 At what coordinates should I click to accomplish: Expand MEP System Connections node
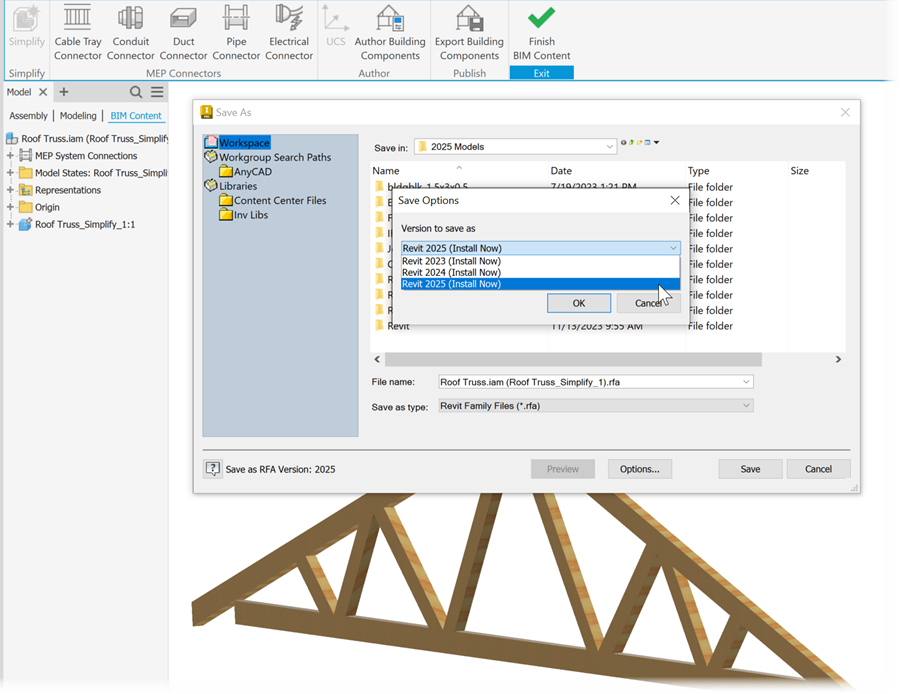10,156
